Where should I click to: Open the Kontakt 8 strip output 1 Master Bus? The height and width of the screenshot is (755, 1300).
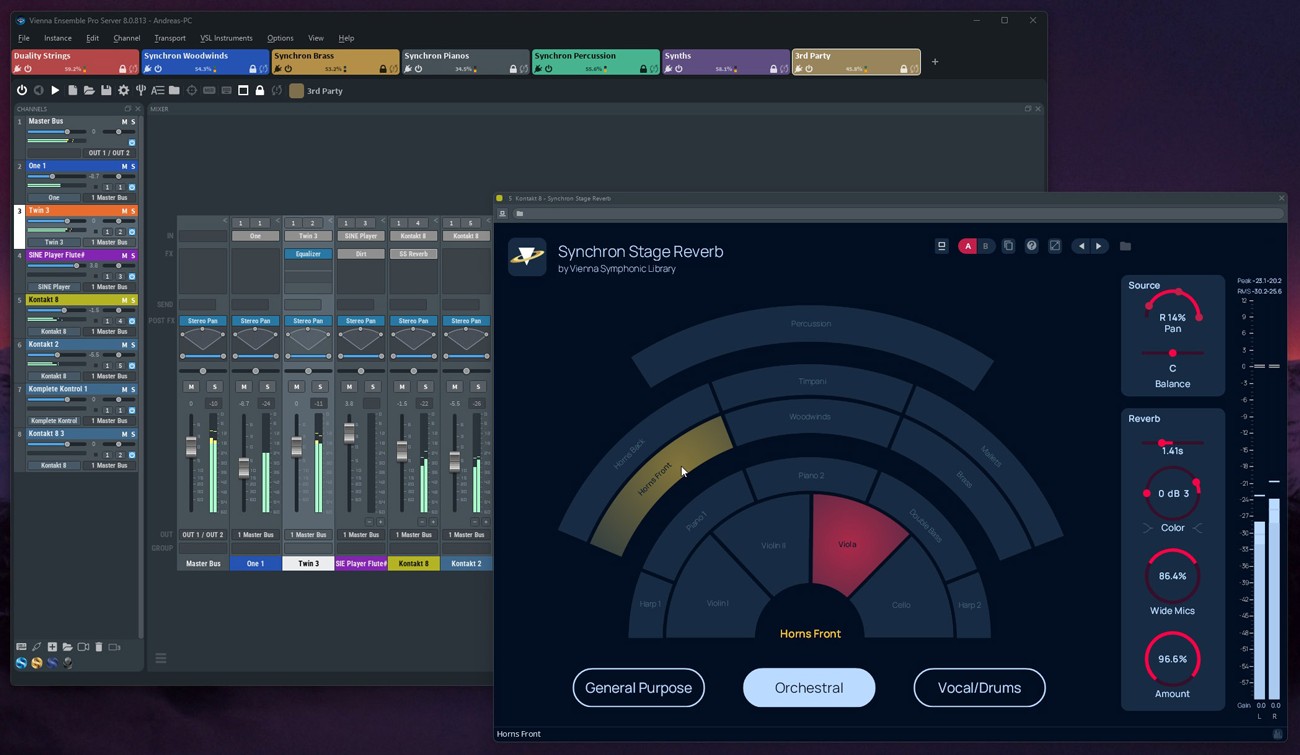pyautogui.click(x=413, y=535)
